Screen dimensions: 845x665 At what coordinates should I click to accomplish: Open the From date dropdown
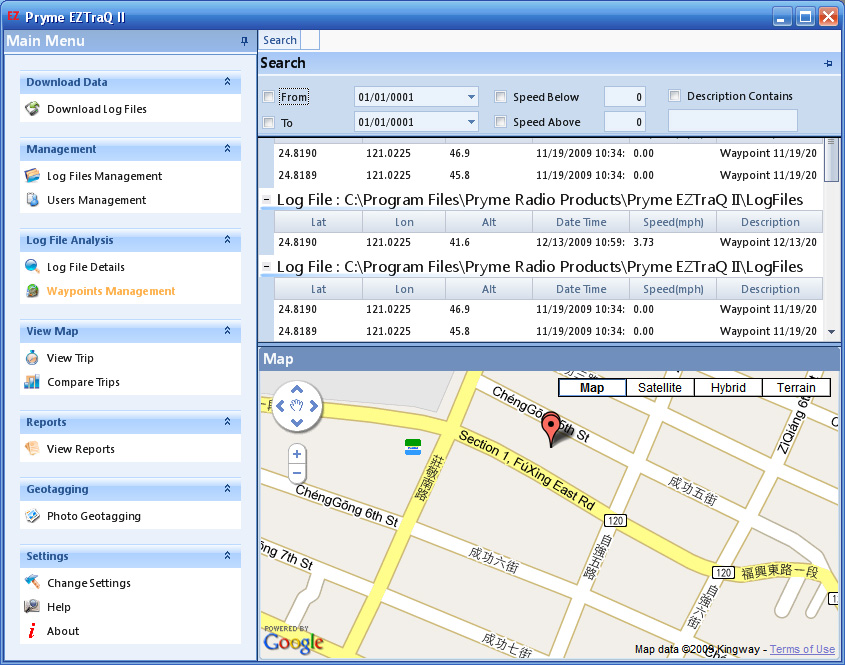(x=471, y=97)
